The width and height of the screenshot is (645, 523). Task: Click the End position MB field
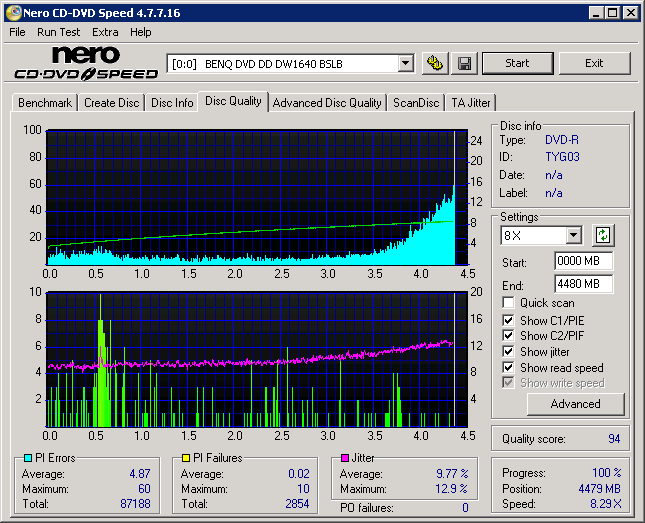pyautogui.click(x=583, y=283)
